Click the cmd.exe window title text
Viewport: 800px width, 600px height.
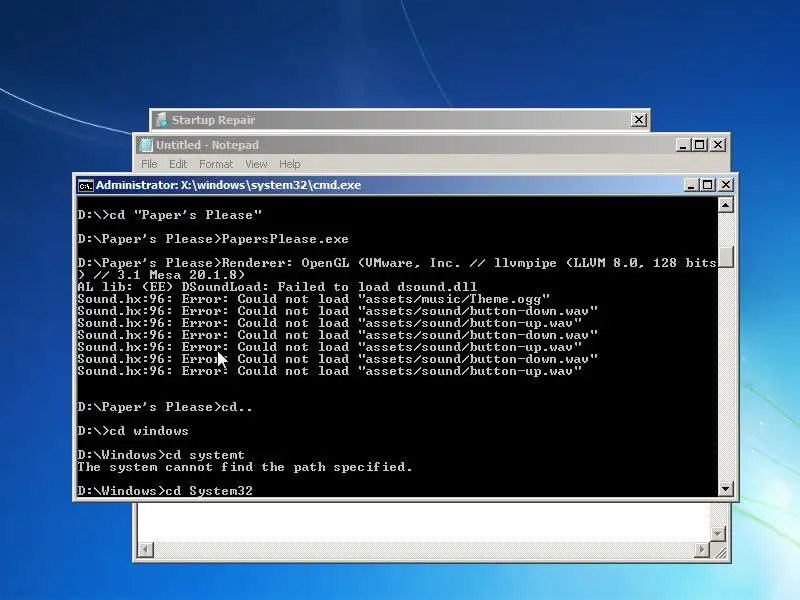pos(229,185)
